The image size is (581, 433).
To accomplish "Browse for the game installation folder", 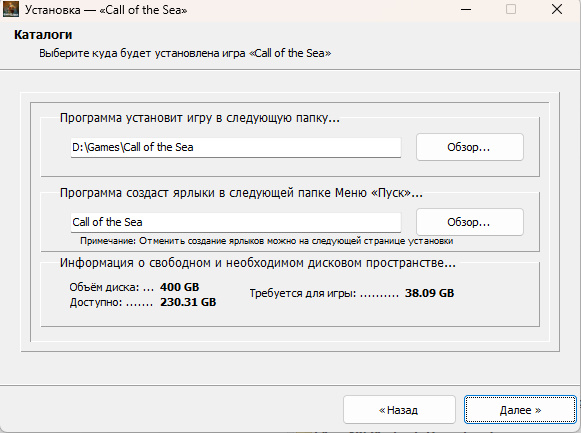I will tap(469, 147).
